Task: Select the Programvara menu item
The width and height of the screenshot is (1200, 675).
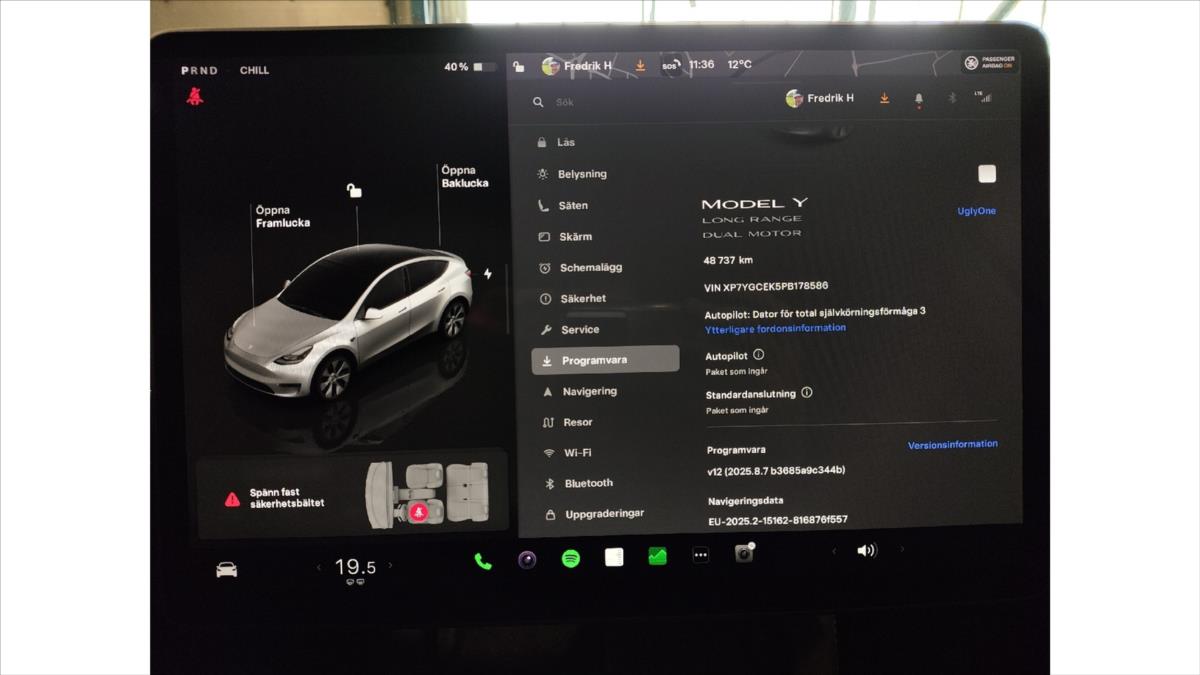Action: [605, 360]
